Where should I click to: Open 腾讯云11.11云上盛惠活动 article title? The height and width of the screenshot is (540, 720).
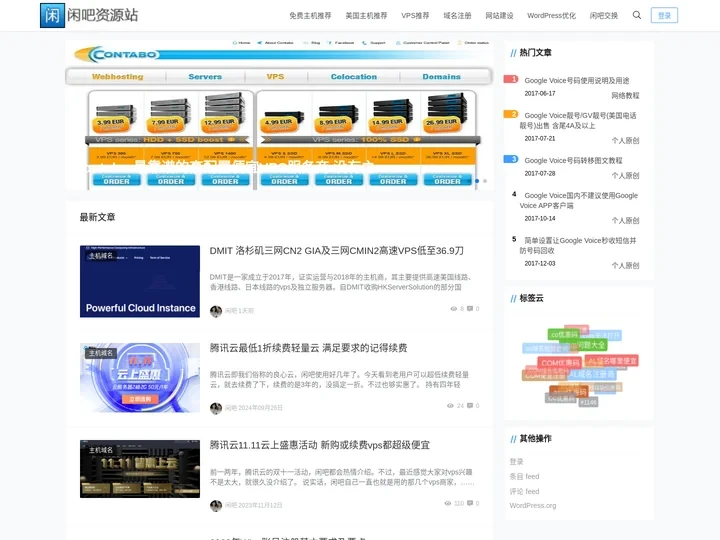tap(320, 445)
